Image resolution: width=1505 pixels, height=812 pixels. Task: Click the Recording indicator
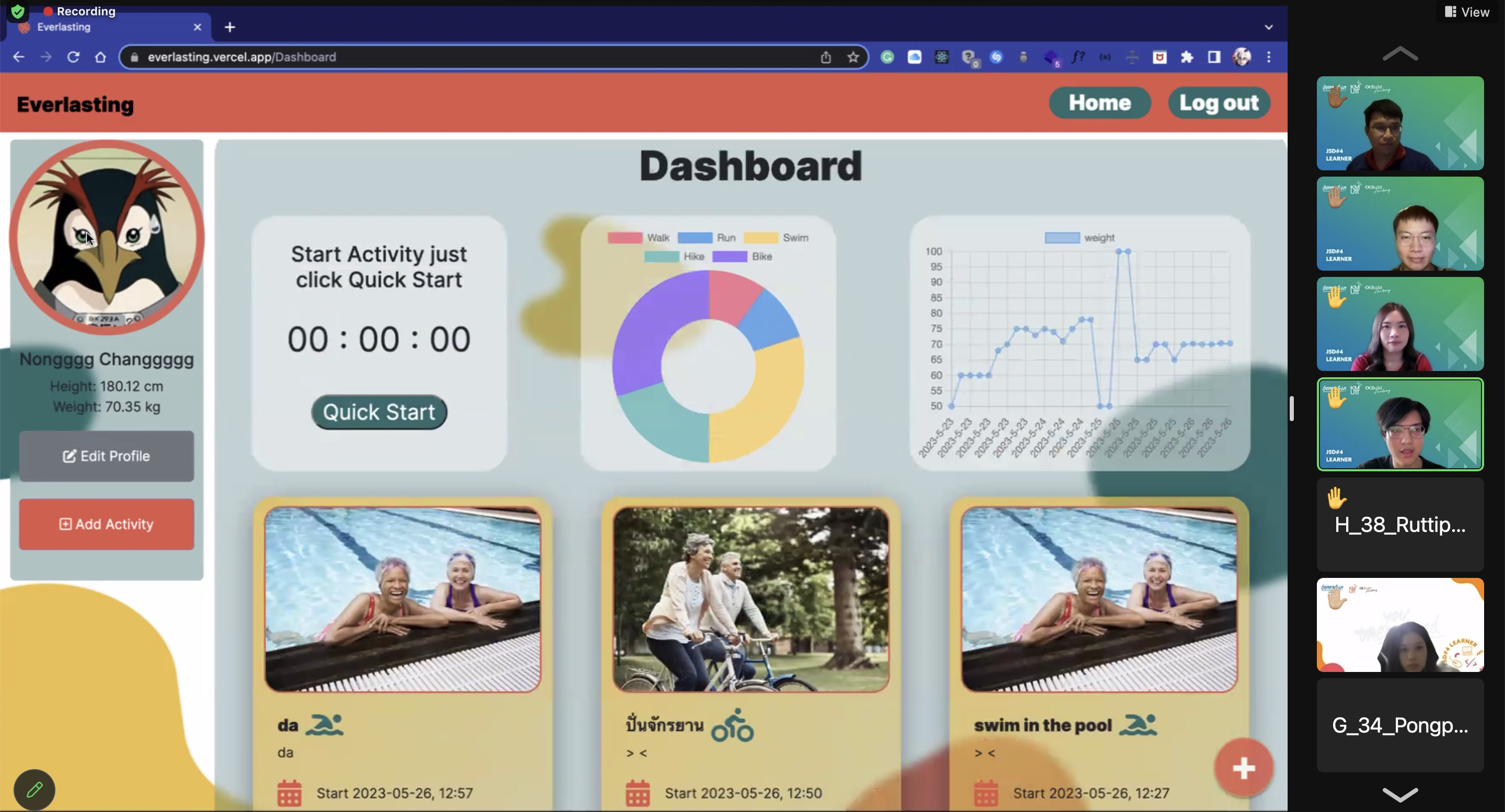point(80,11)
